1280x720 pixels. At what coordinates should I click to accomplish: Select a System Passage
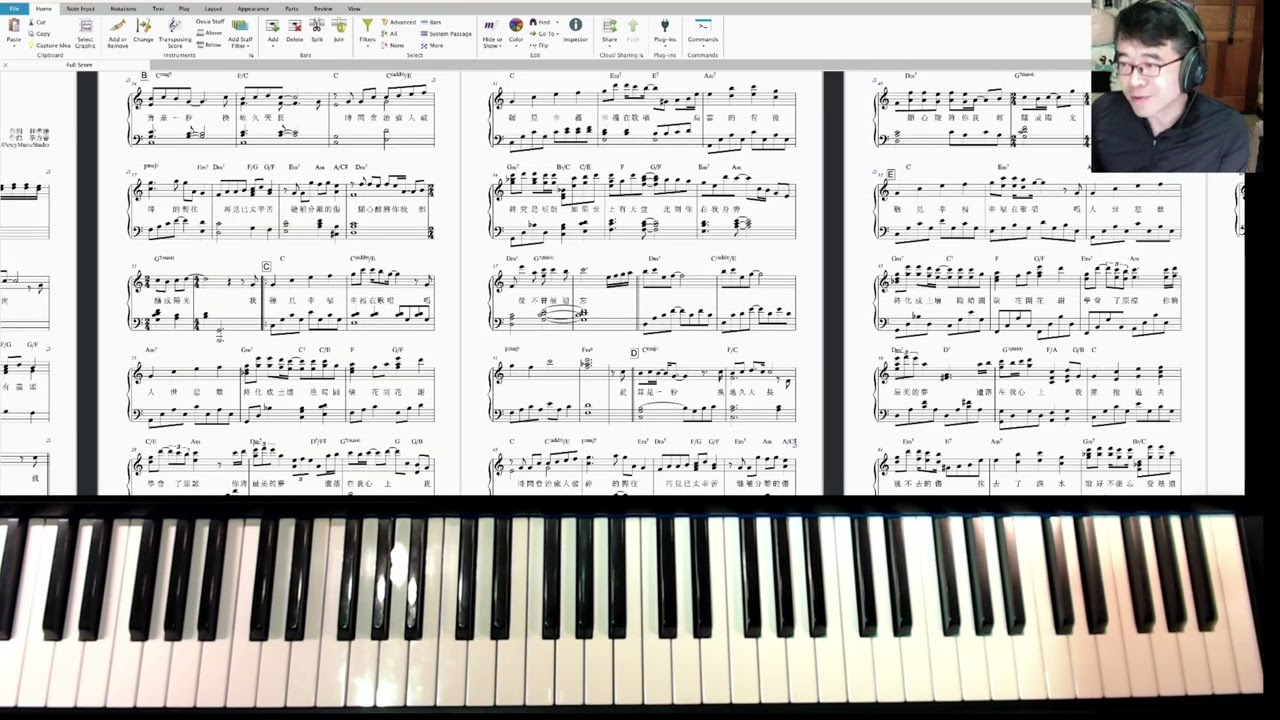(x=448, y=34)
